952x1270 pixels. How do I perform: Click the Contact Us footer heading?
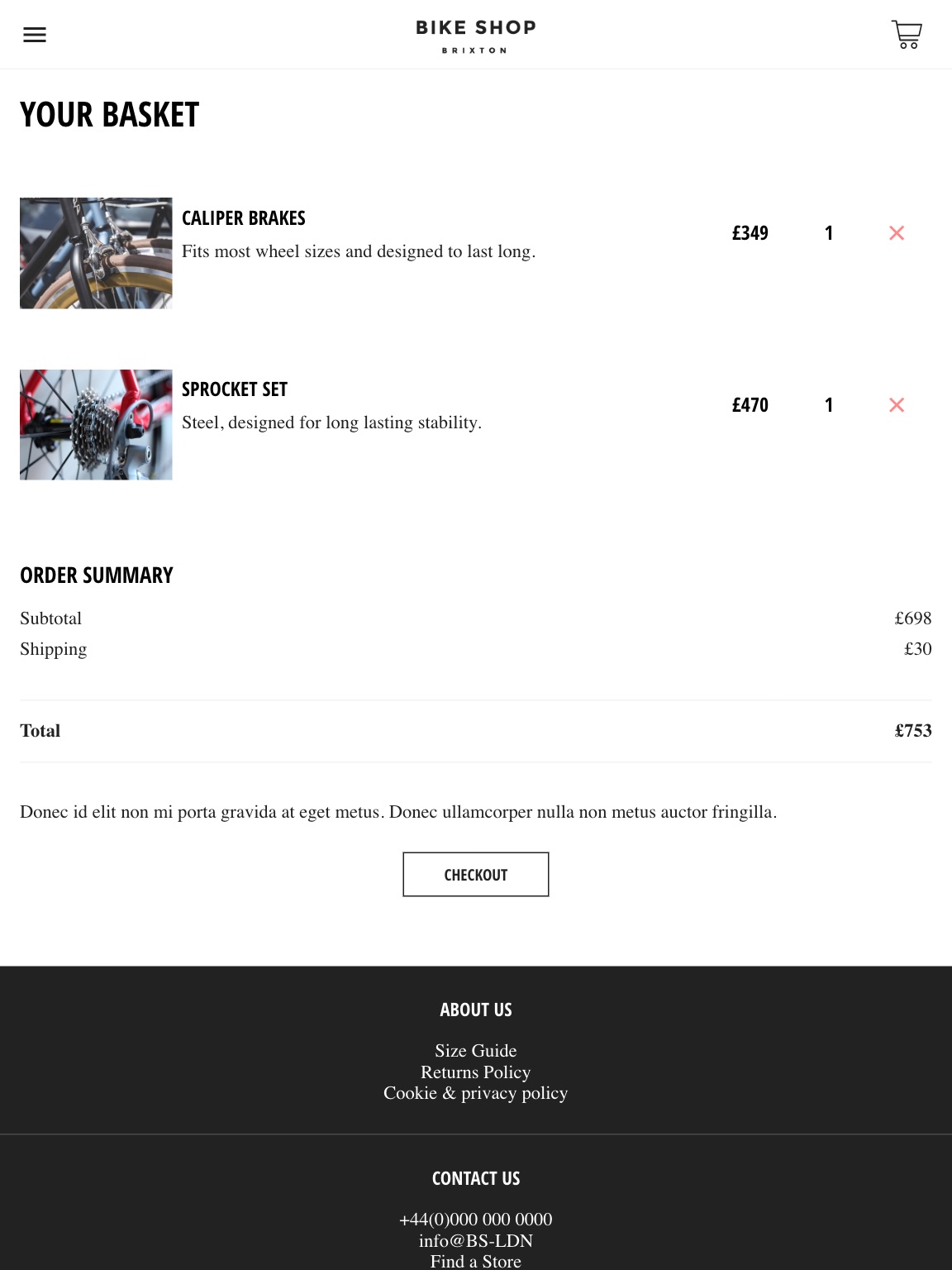(x=476, y=1178)
